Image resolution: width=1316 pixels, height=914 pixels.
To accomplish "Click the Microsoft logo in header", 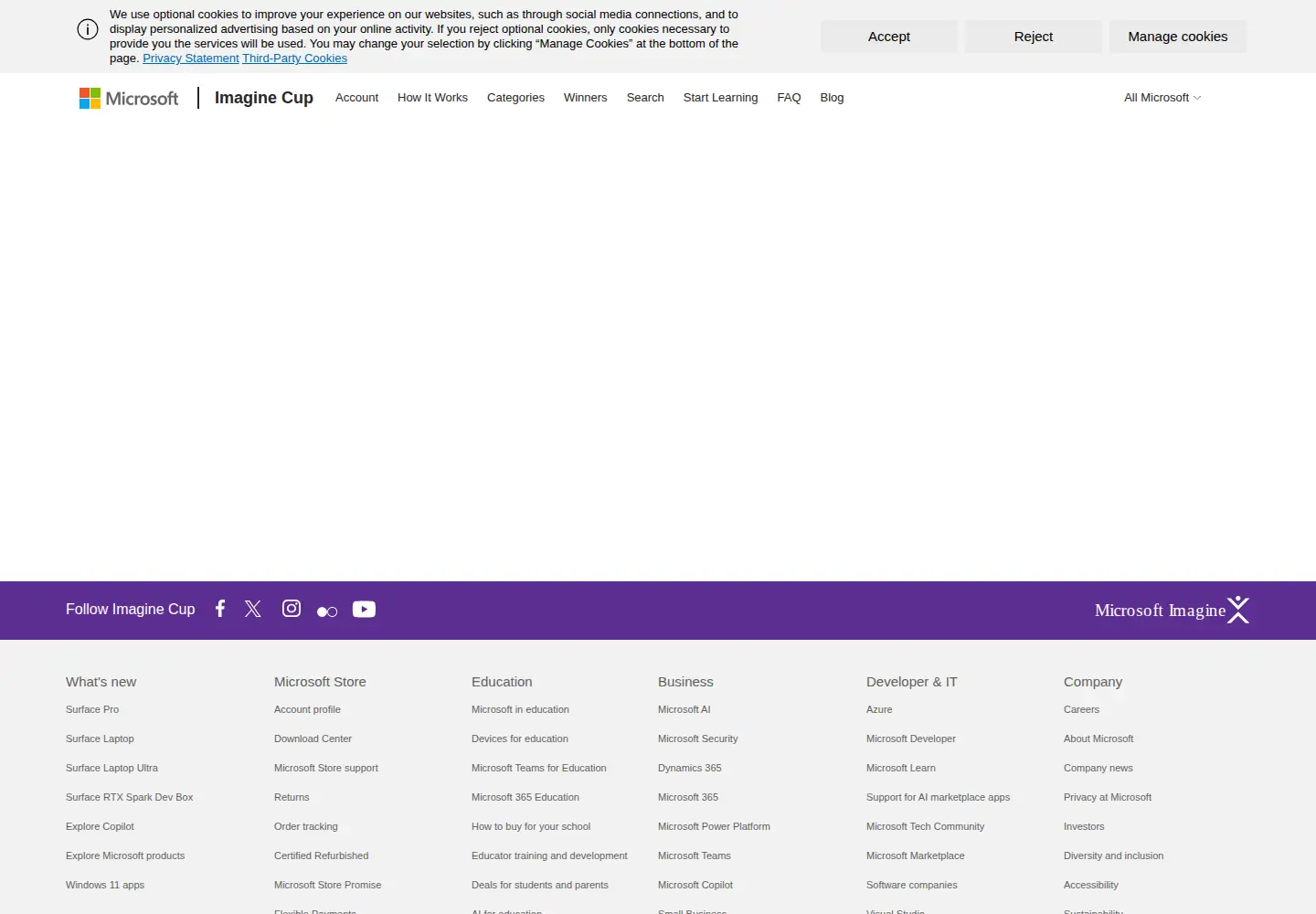I will (129, 98).
